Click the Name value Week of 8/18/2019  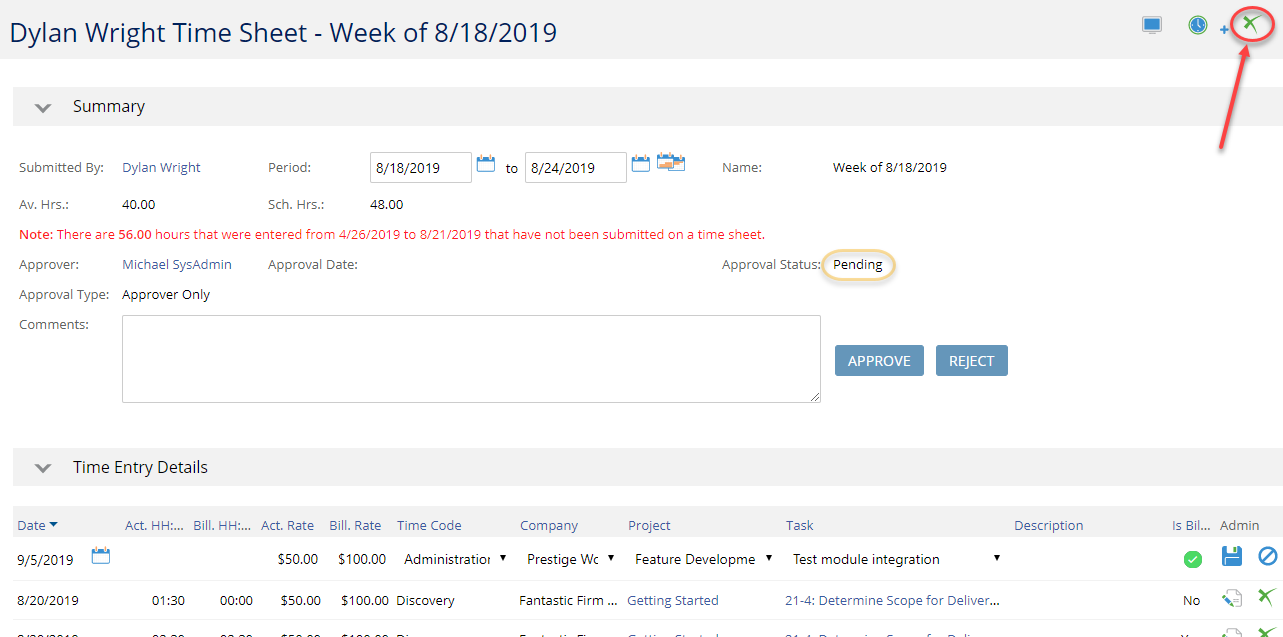tap(890, 167)
